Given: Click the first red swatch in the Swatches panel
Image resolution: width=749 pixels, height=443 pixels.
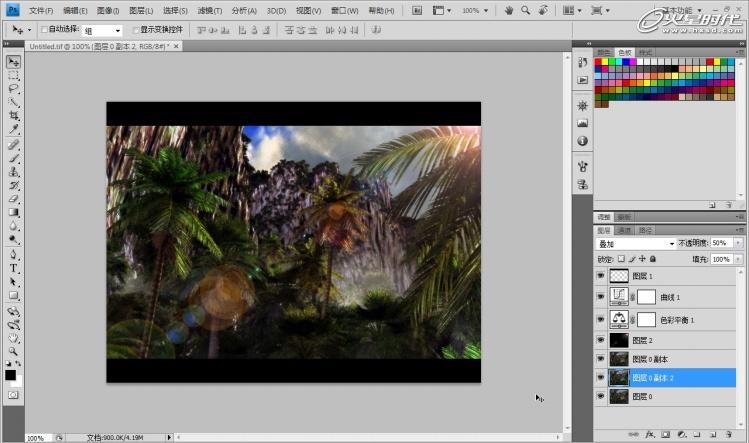Looking at the screenshot, I should (x=598, y=62).
